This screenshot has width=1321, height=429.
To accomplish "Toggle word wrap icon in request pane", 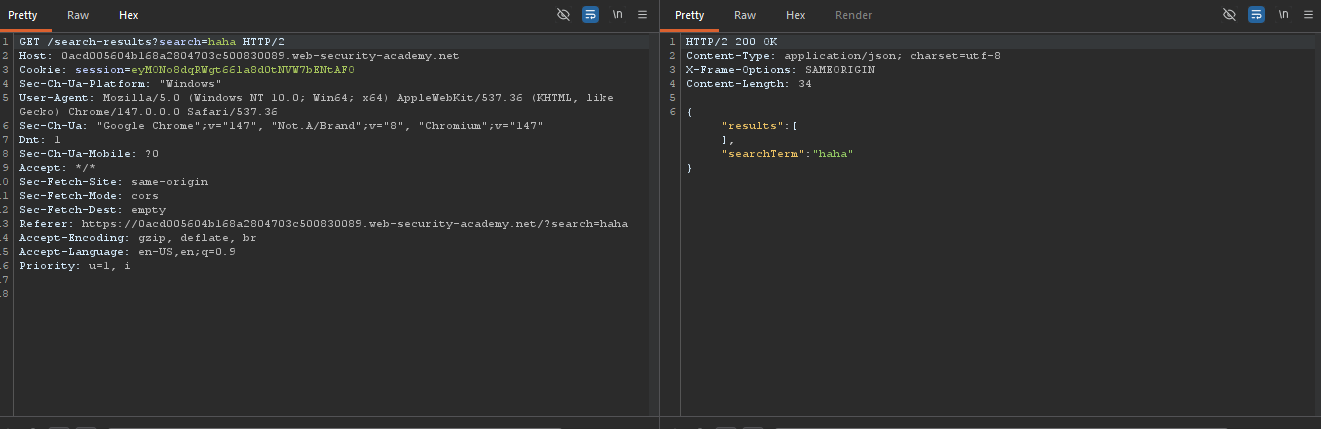I will tap(590, 15).
